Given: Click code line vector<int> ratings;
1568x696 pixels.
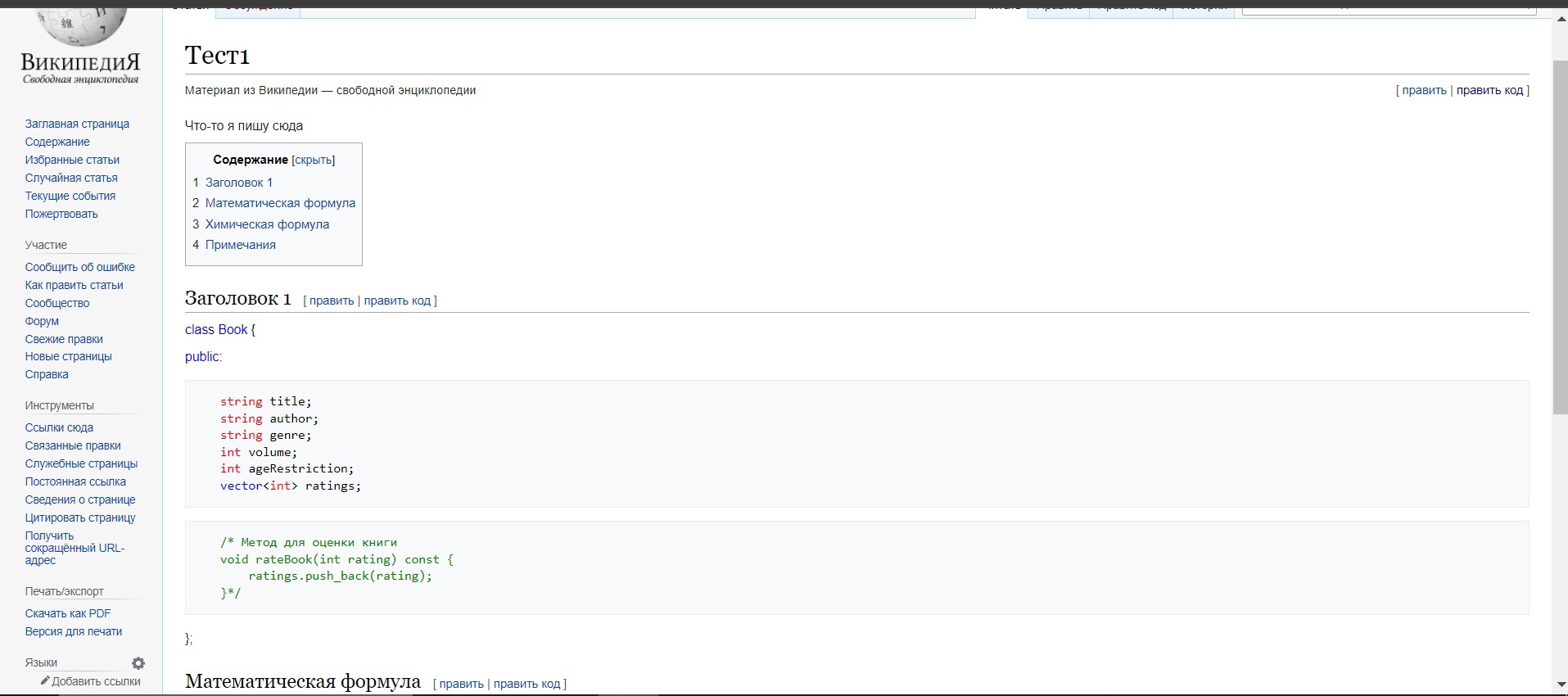Looking at the screenshot, I should coord(291,486).
